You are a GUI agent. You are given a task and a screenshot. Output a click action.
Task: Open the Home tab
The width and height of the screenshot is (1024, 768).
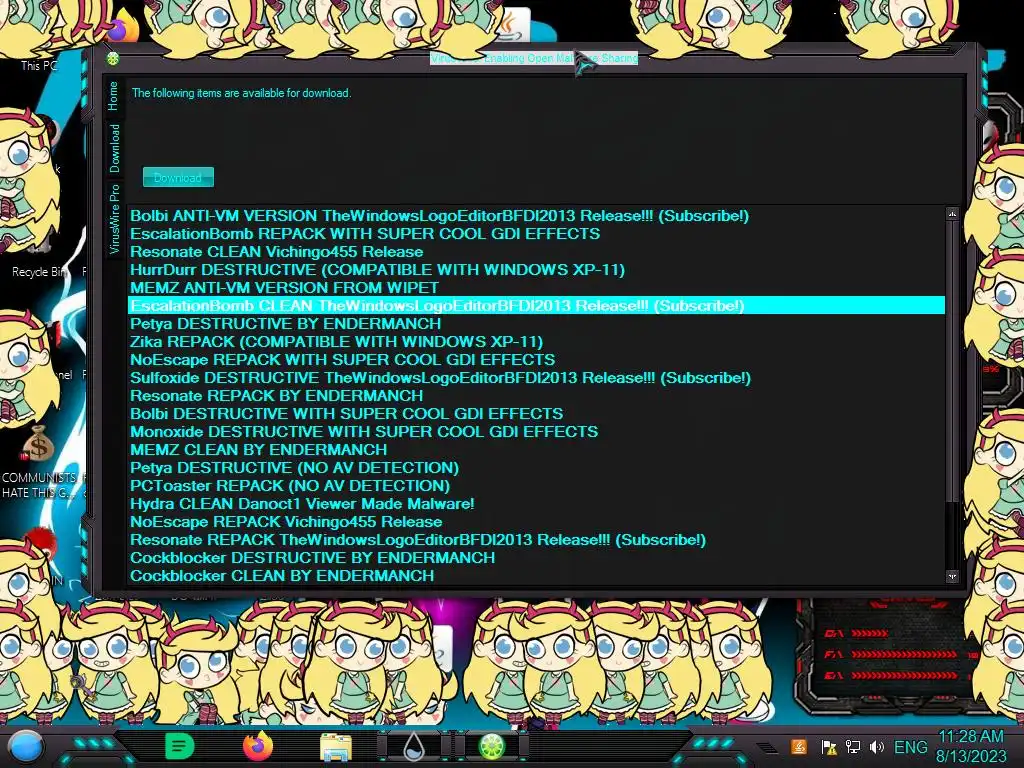(x=114, y=96)
